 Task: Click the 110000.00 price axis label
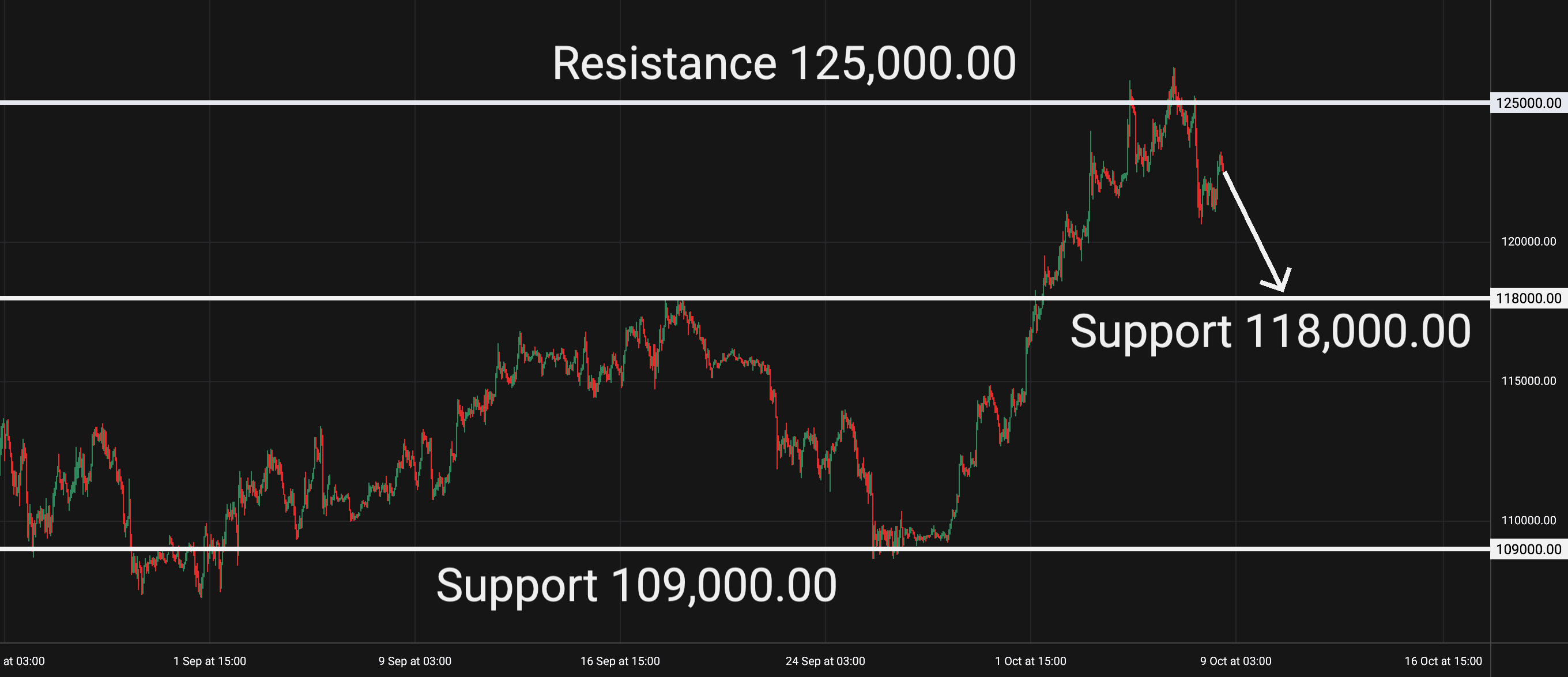[x=1528, y=521]
